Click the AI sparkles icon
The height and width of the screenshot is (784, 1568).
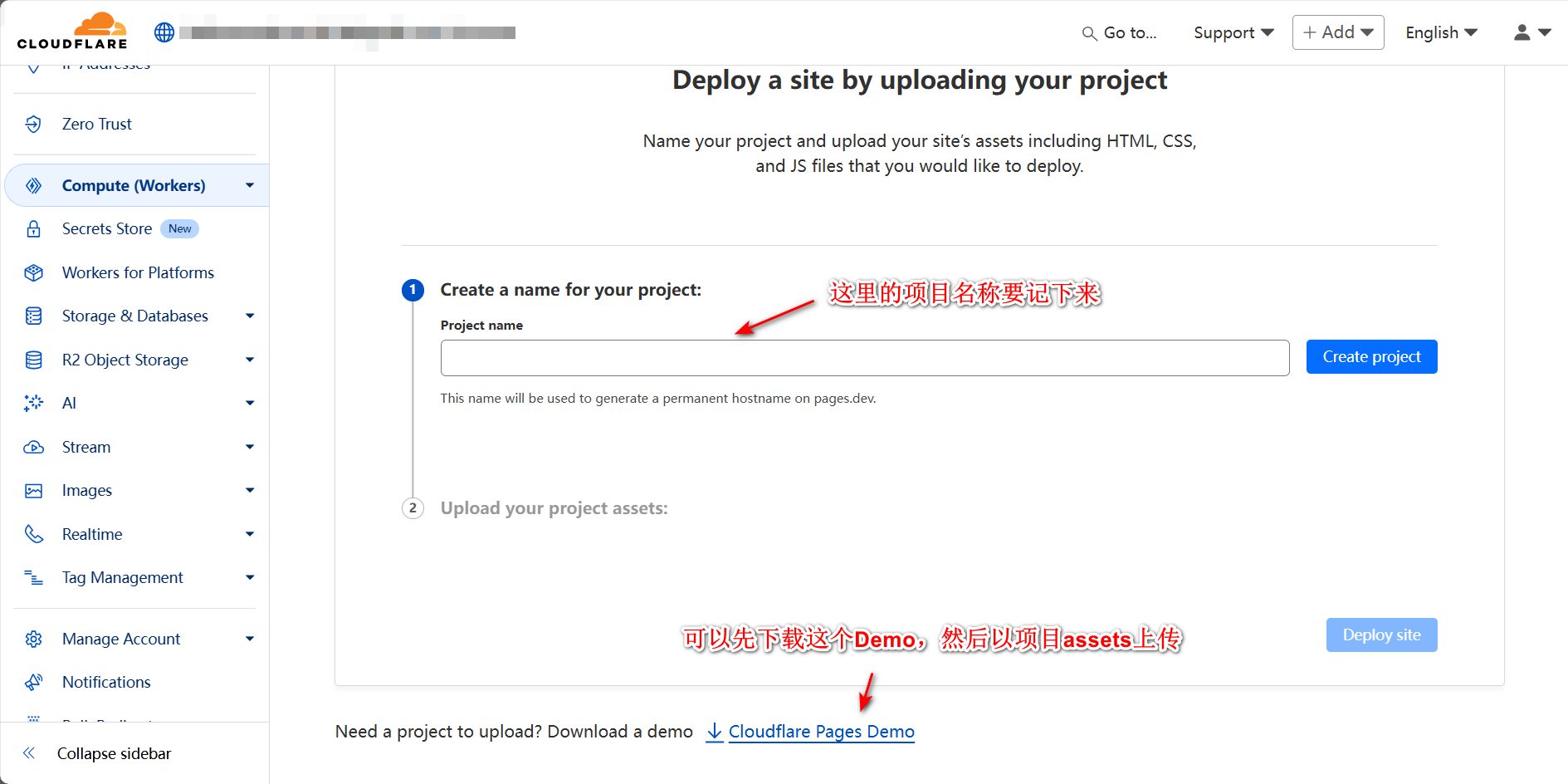33,403
